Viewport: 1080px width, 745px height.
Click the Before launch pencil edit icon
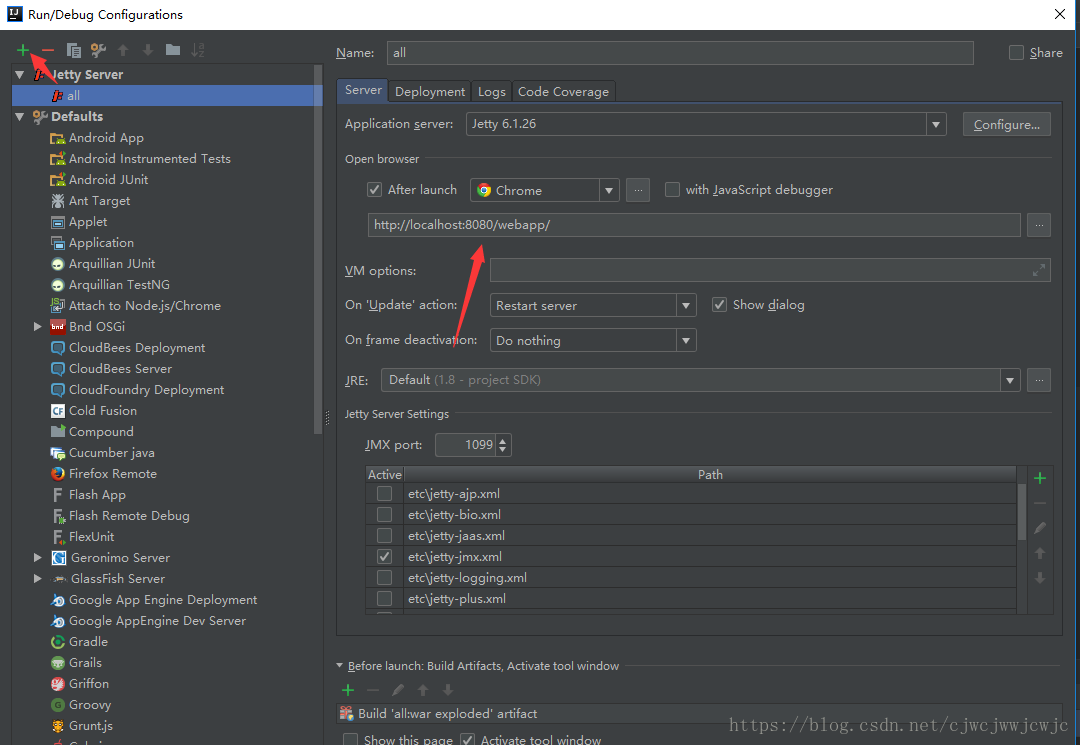(398, 690)
